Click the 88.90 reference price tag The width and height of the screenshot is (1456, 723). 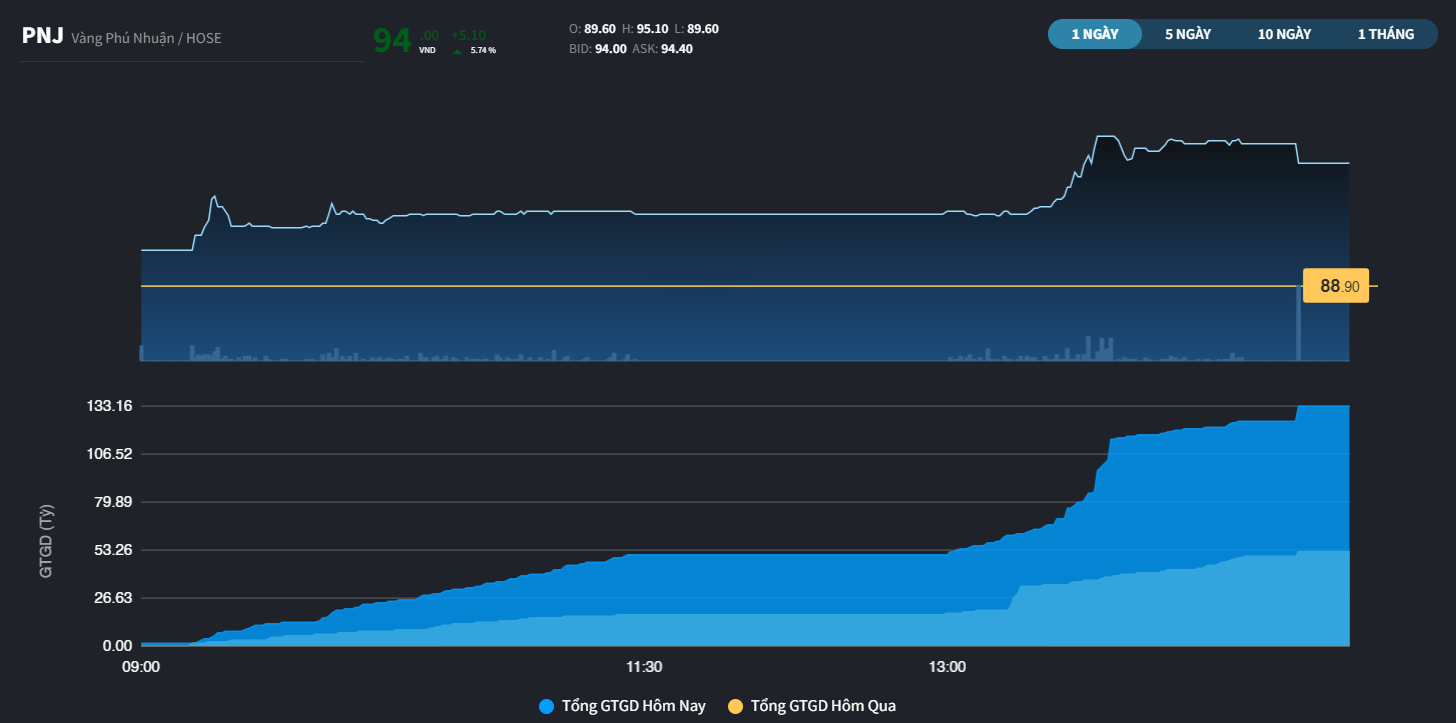(x=1336, y=287)
